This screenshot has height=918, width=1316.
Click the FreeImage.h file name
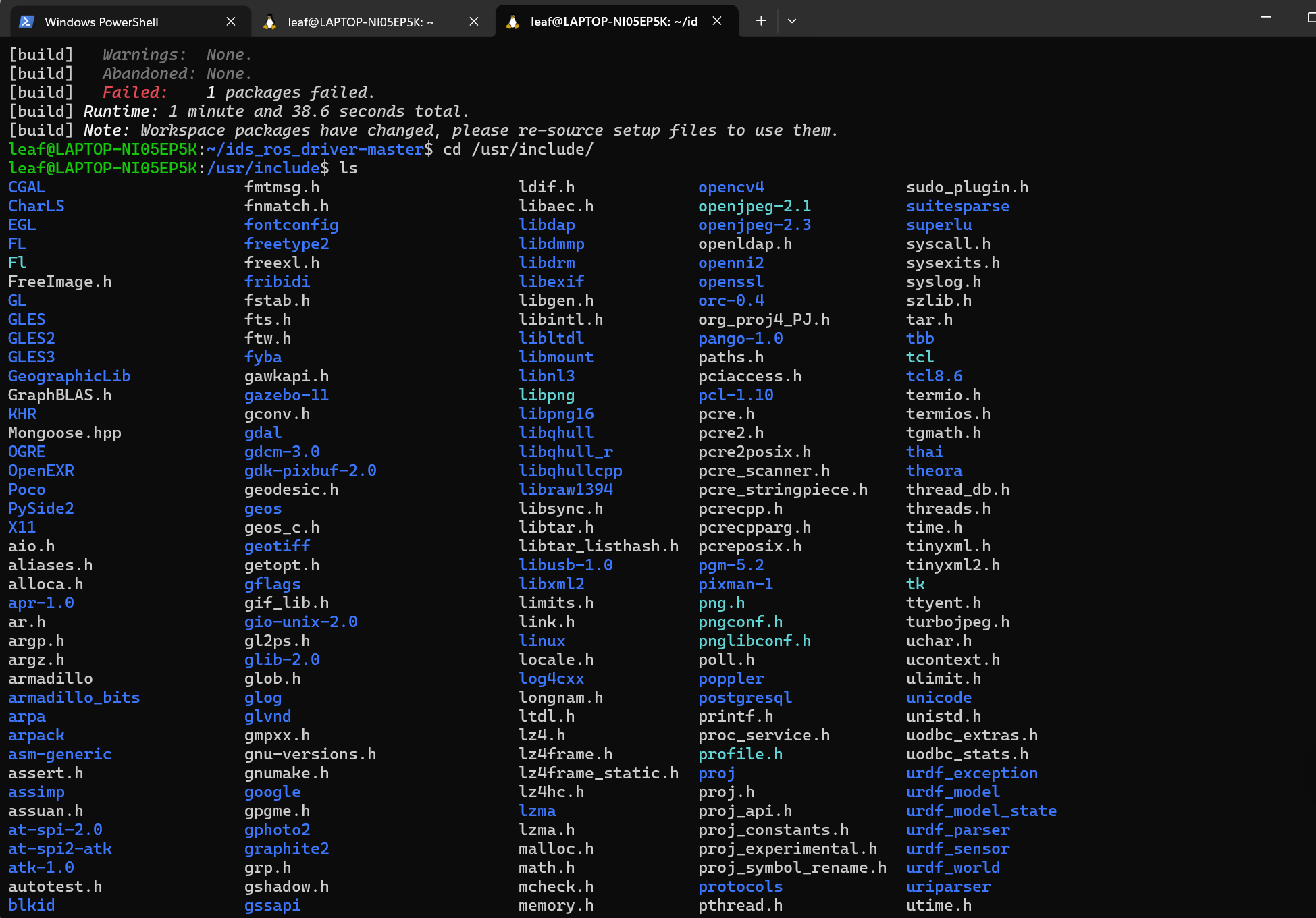coord(59,281)
